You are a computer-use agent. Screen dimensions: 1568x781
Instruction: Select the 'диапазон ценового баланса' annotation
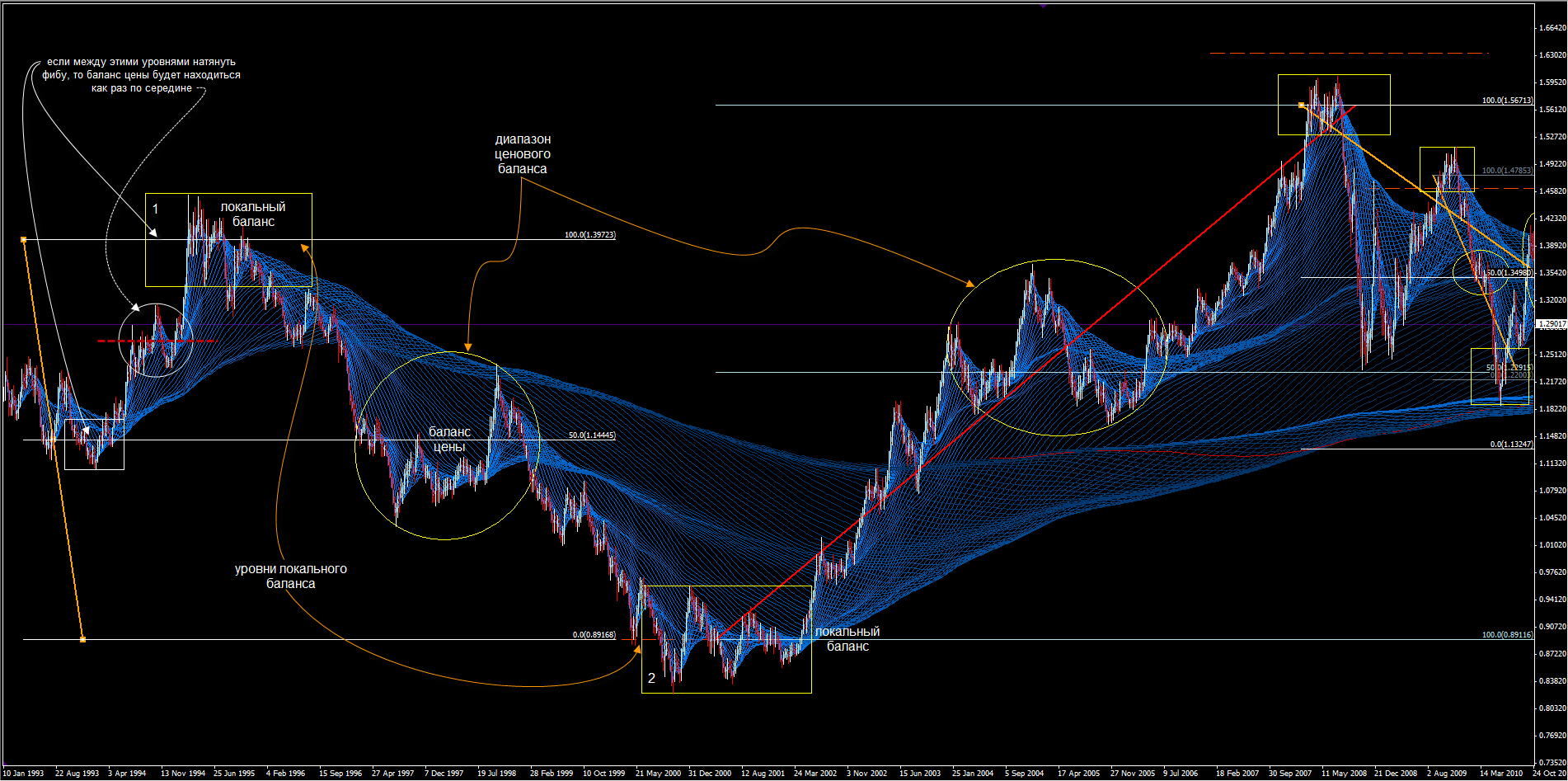click(523, 154)
